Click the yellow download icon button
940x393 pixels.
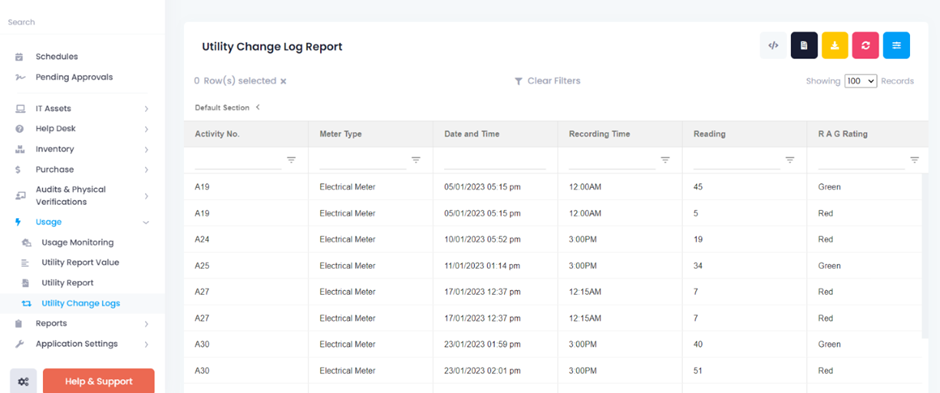coord(835,46)
